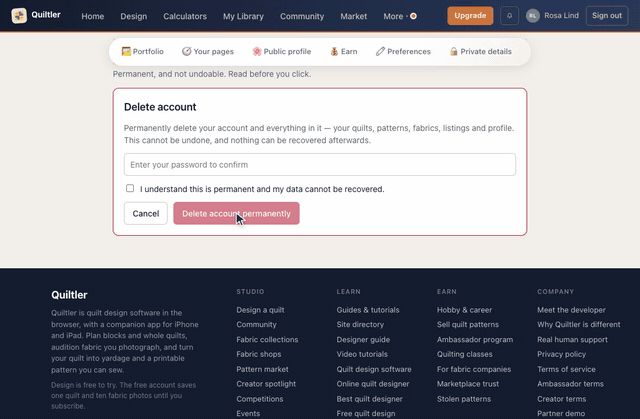Open Competitions footer link
The width and height of the screenshot is (640, 419).
260,399
